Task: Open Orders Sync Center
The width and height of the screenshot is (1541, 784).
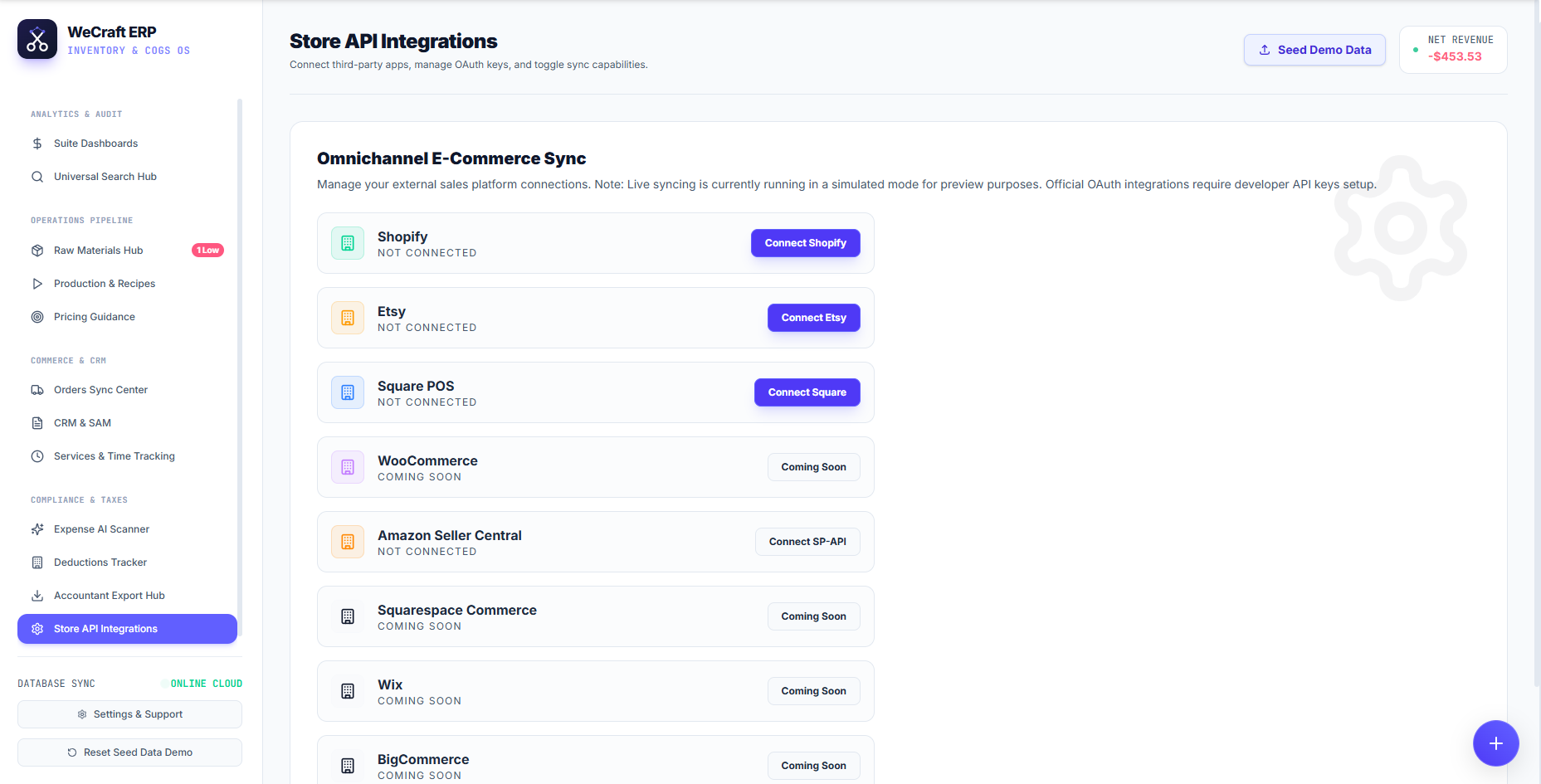Action: [127, 390]
